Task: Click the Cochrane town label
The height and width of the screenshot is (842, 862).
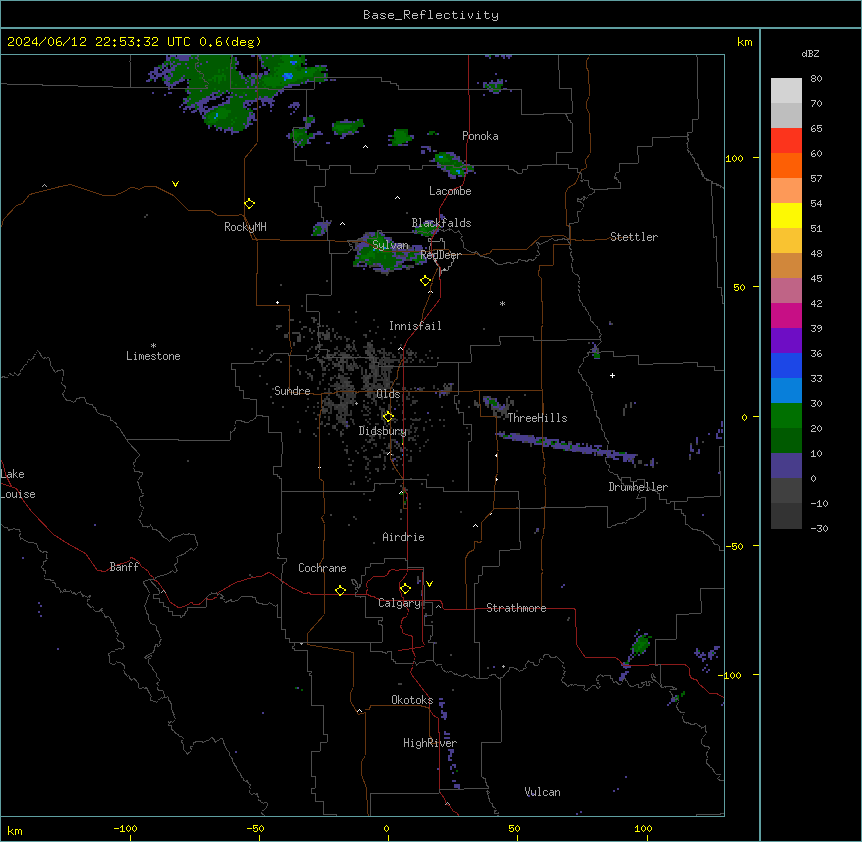Action: pos(322,568)
